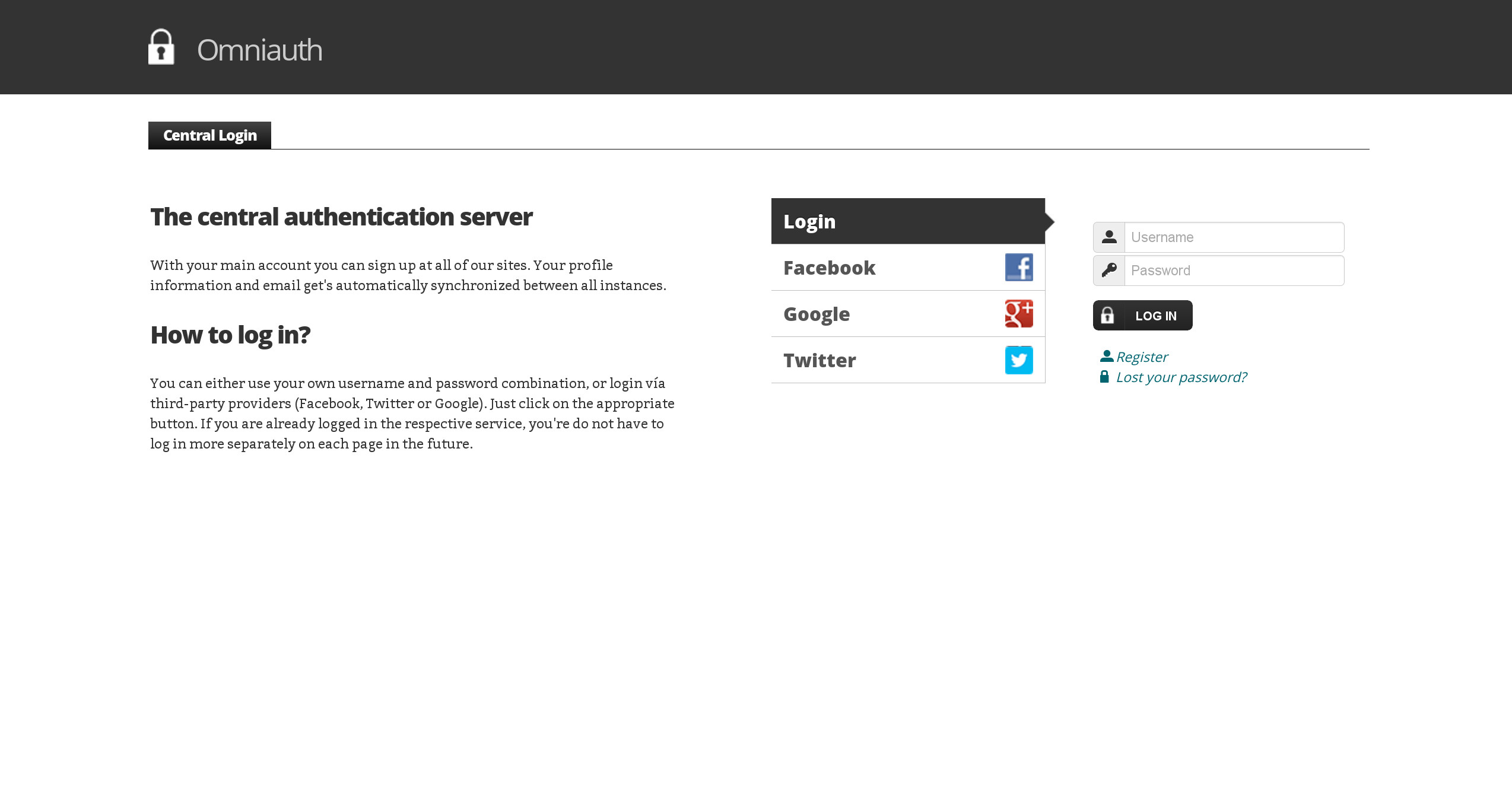Click the key icon beside Password
The height and width of the screenshot is (811, 1512).
point(1109,271)
